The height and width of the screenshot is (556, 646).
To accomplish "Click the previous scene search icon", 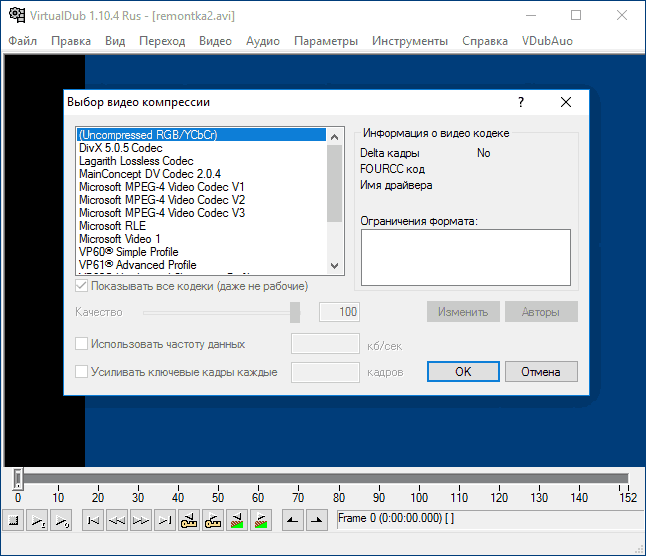I will point(237,520).
